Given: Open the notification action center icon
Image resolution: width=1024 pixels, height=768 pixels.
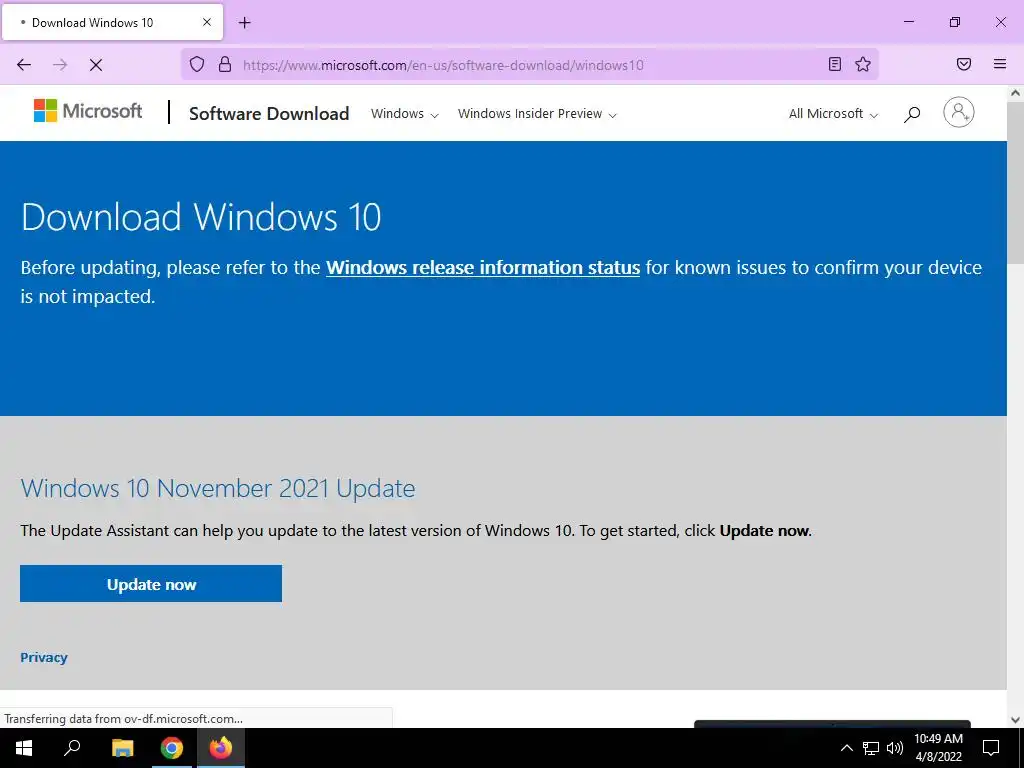Looking at the screenshot, I should point(991,748).
